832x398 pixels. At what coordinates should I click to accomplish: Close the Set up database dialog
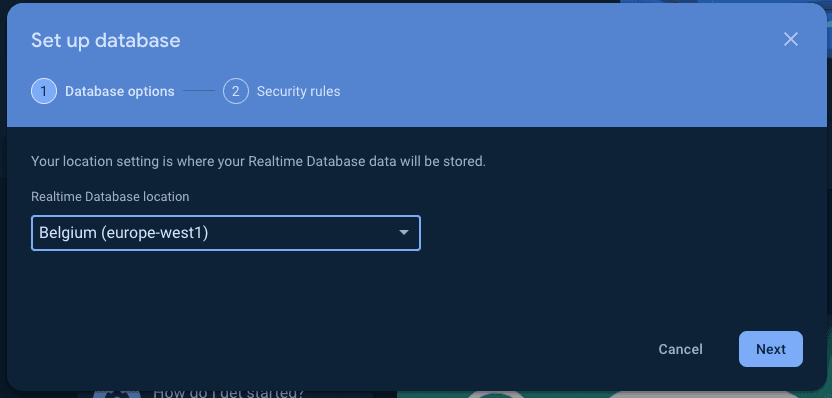click(x=791, y=39)
